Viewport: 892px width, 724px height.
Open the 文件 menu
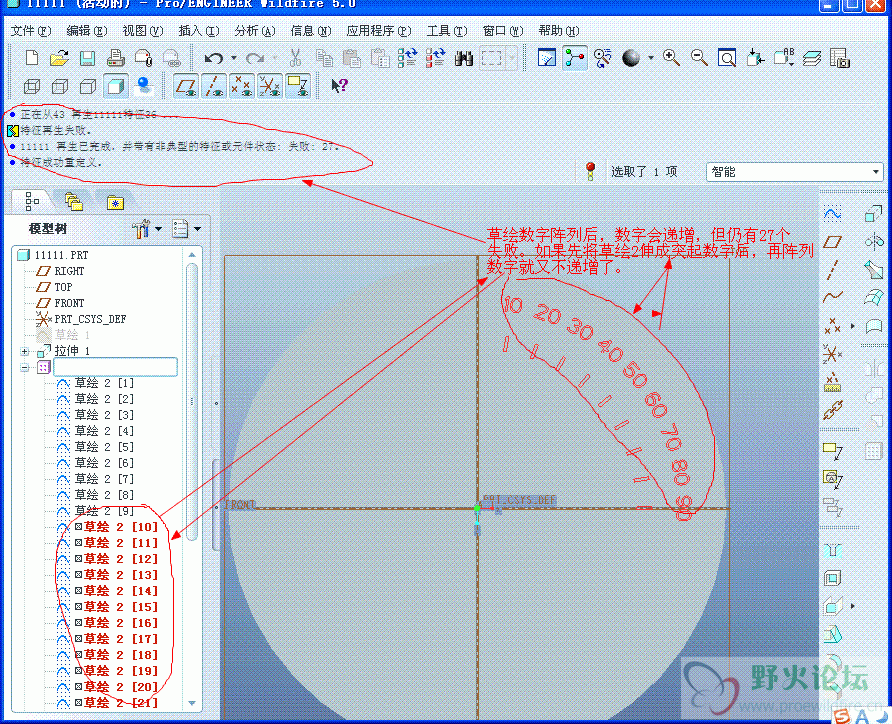pyautogui.click(x=31, y=31)
